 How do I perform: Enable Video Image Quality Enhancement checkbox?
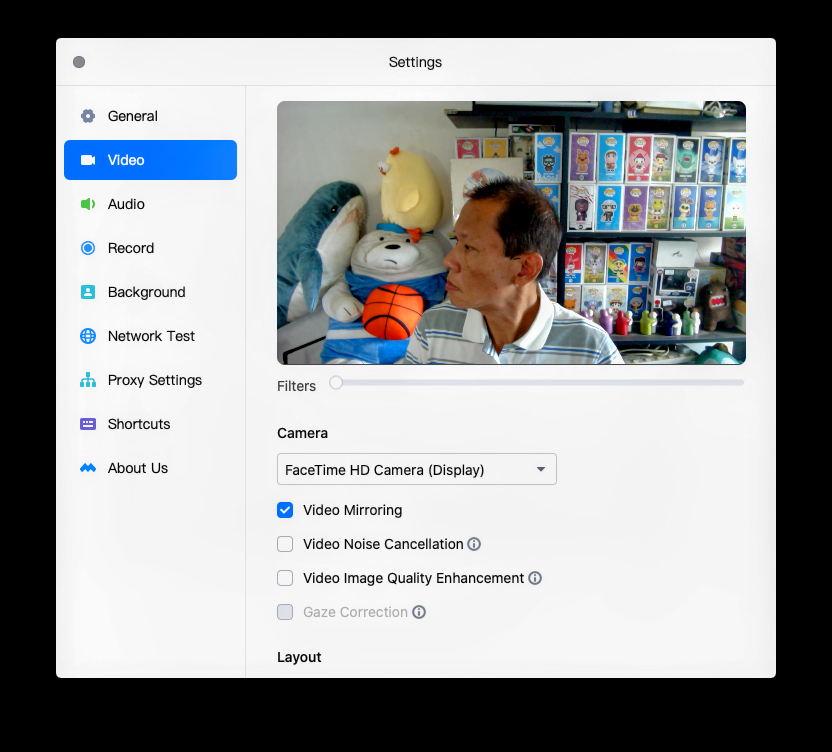285,578
